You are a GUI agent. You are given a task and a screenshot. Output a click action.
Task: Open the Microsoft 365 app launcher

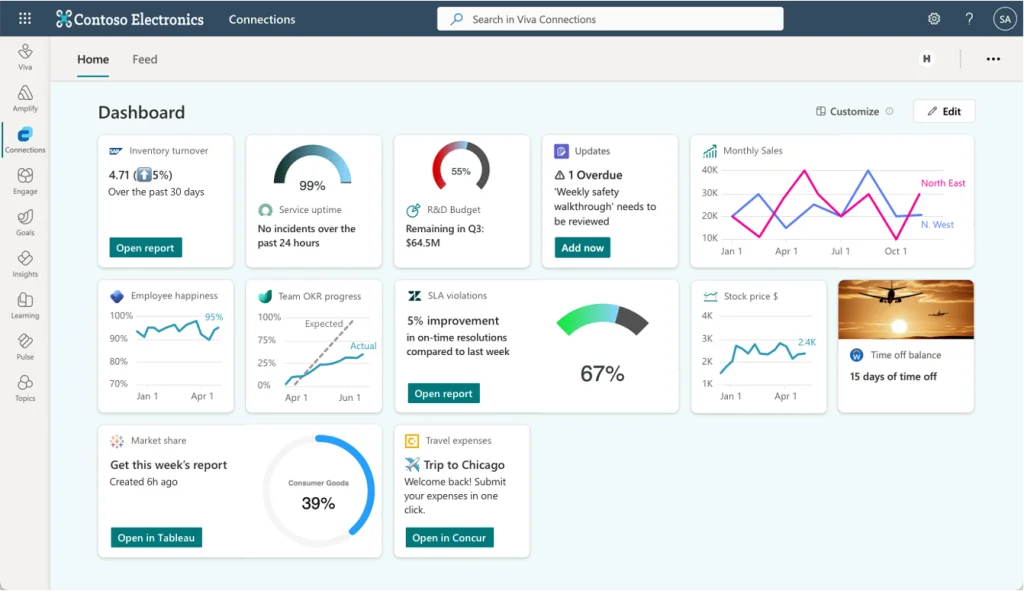point(24,18)
